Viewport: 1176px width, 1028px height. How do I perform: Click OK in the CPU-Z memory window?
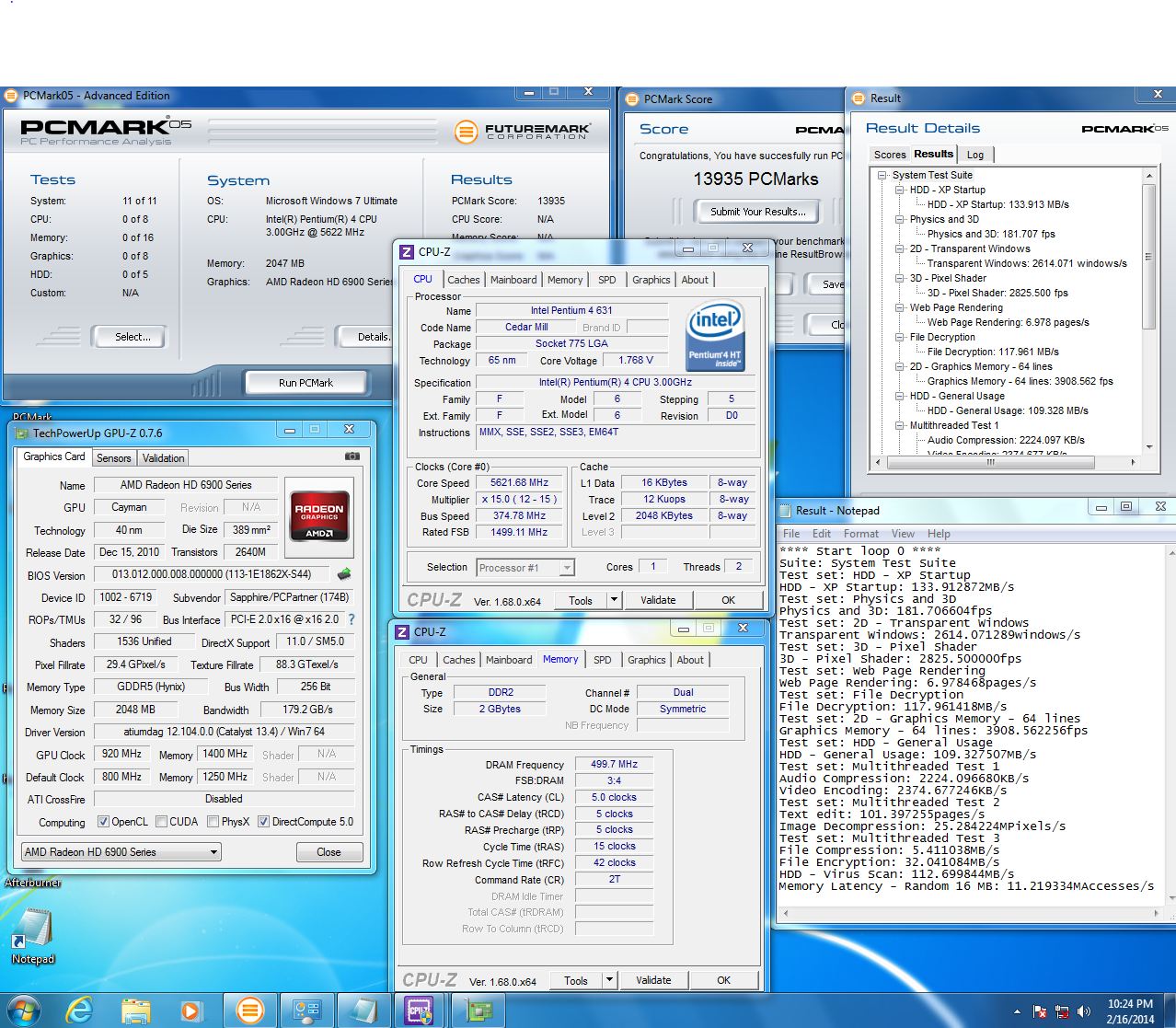723,980
